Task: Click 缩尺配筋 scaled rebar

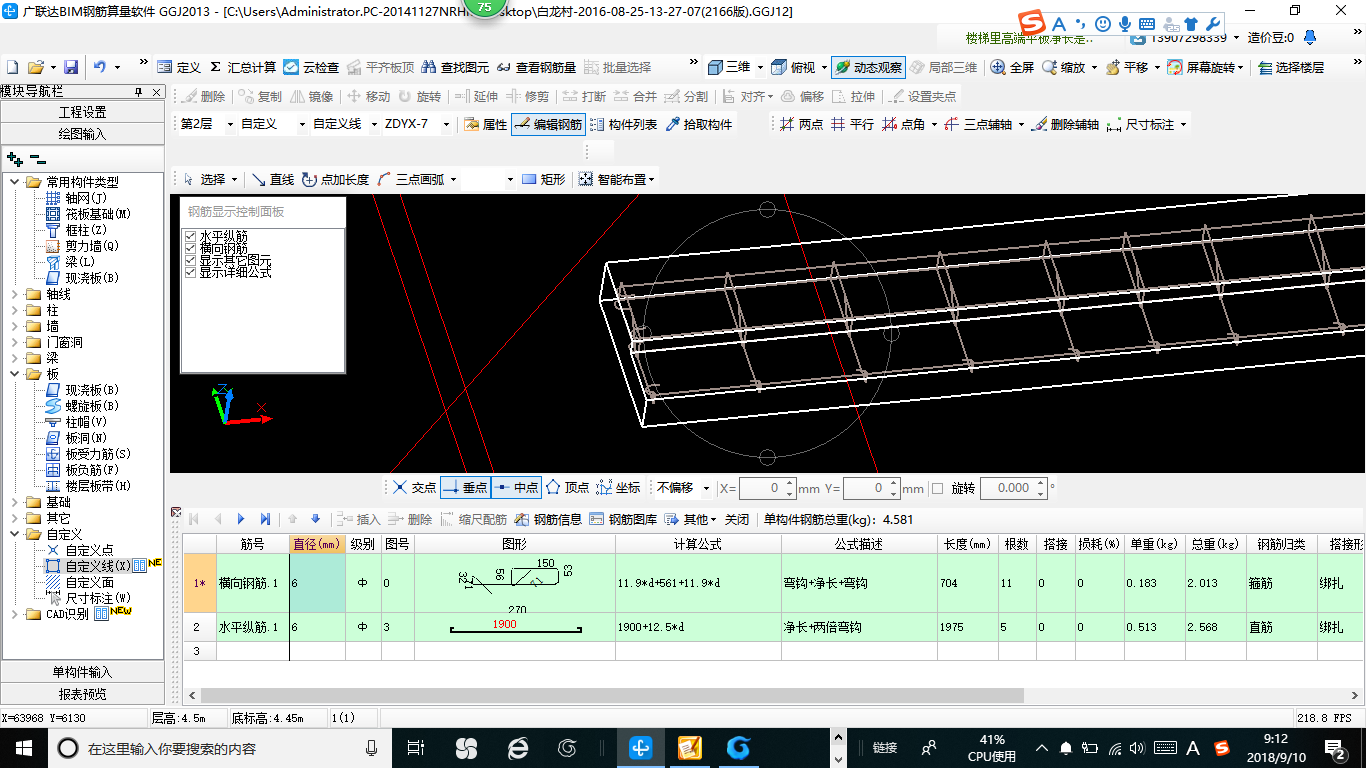Action: (x=472, y=519)
